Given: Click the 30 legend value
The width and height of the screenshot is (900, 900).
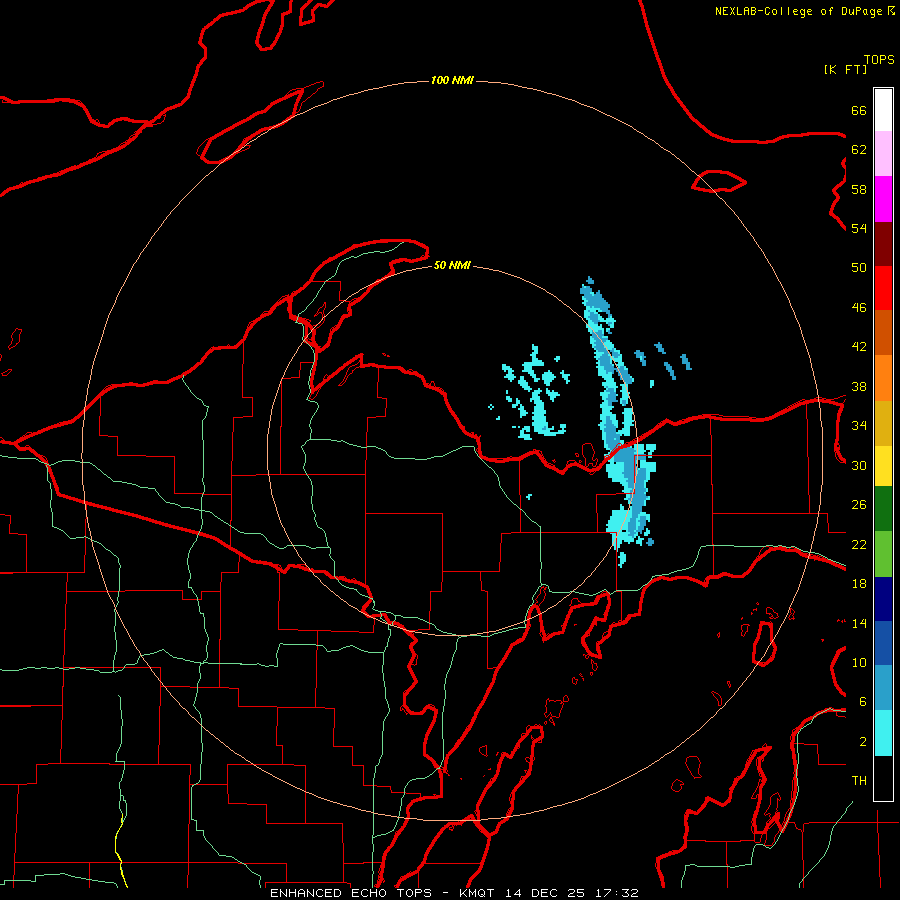Looking at the screenshot, I should tap(859, 465).
